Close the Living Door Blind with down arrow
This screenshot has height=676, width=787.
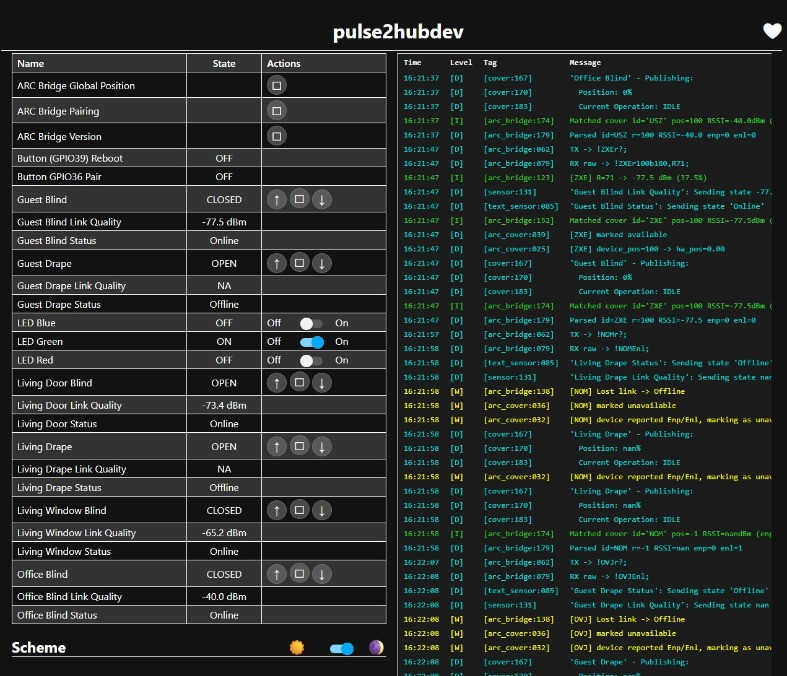321,383
